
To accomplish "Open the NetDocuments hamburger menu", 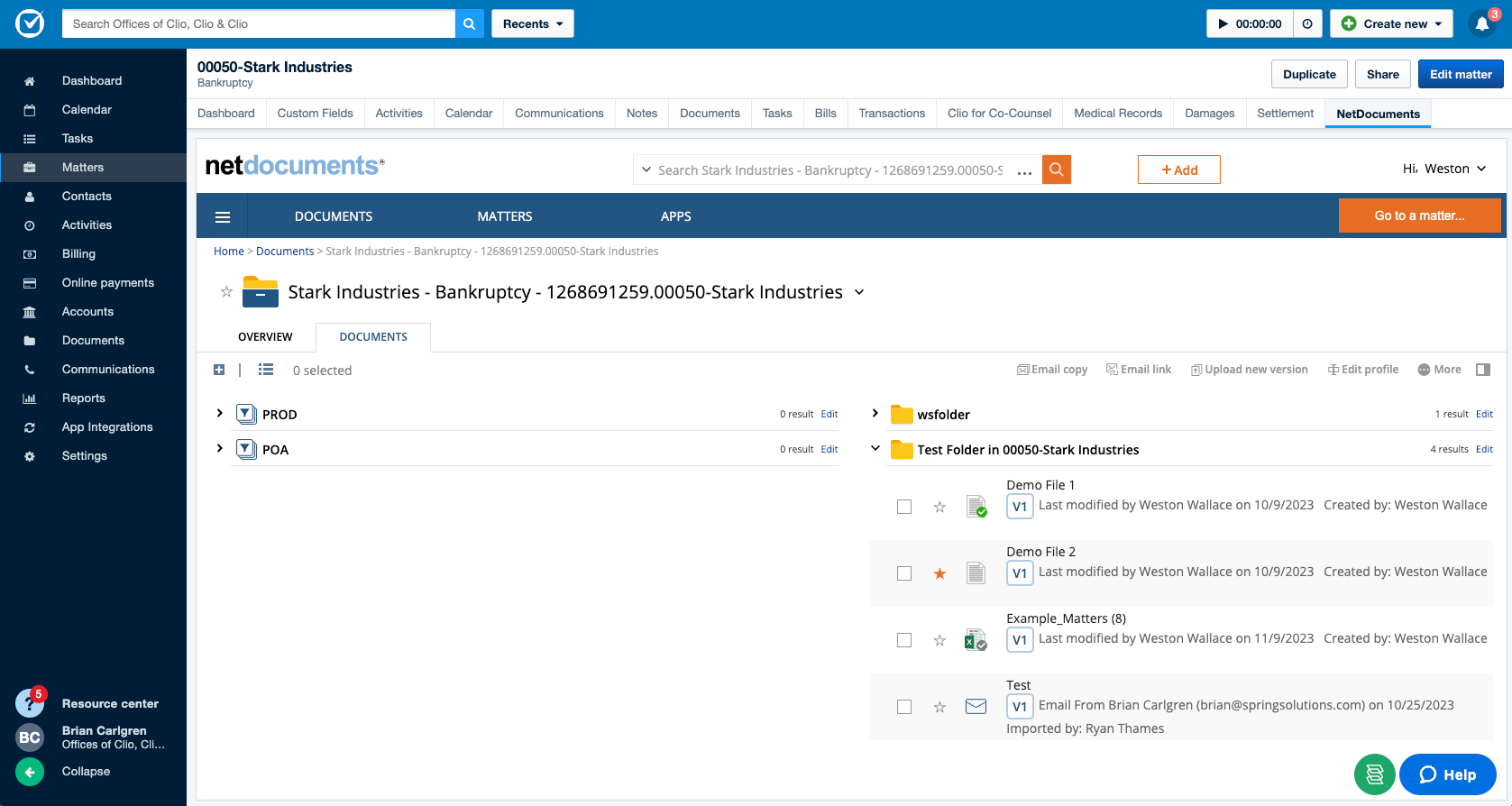I will tap(223, 216).
